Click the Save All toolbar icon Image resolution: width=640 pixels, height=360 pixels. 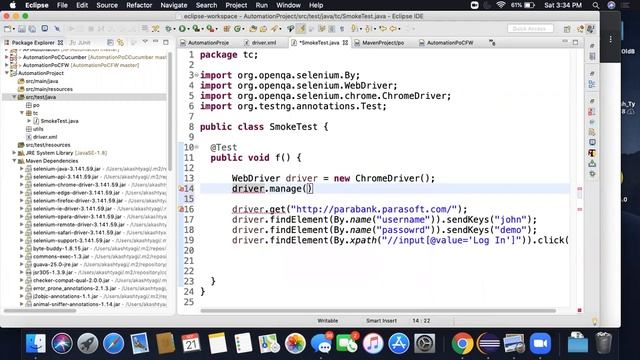coord(32,29)
